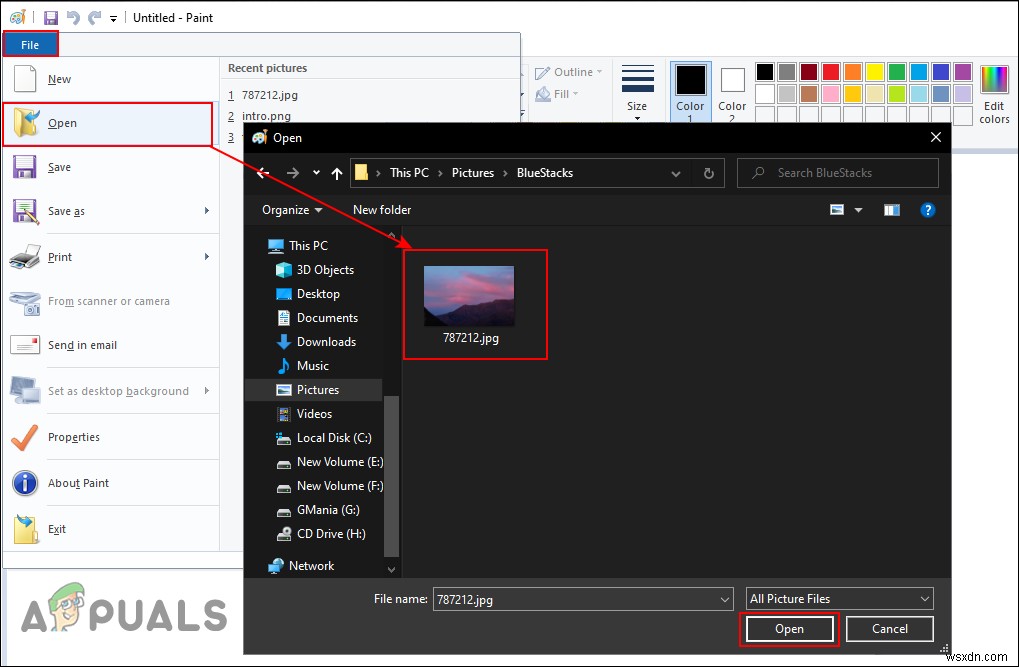This screenshot has height=667, width=1019.
Task: Click the up-one-level arrow in Open dialog
Action: 337,172
